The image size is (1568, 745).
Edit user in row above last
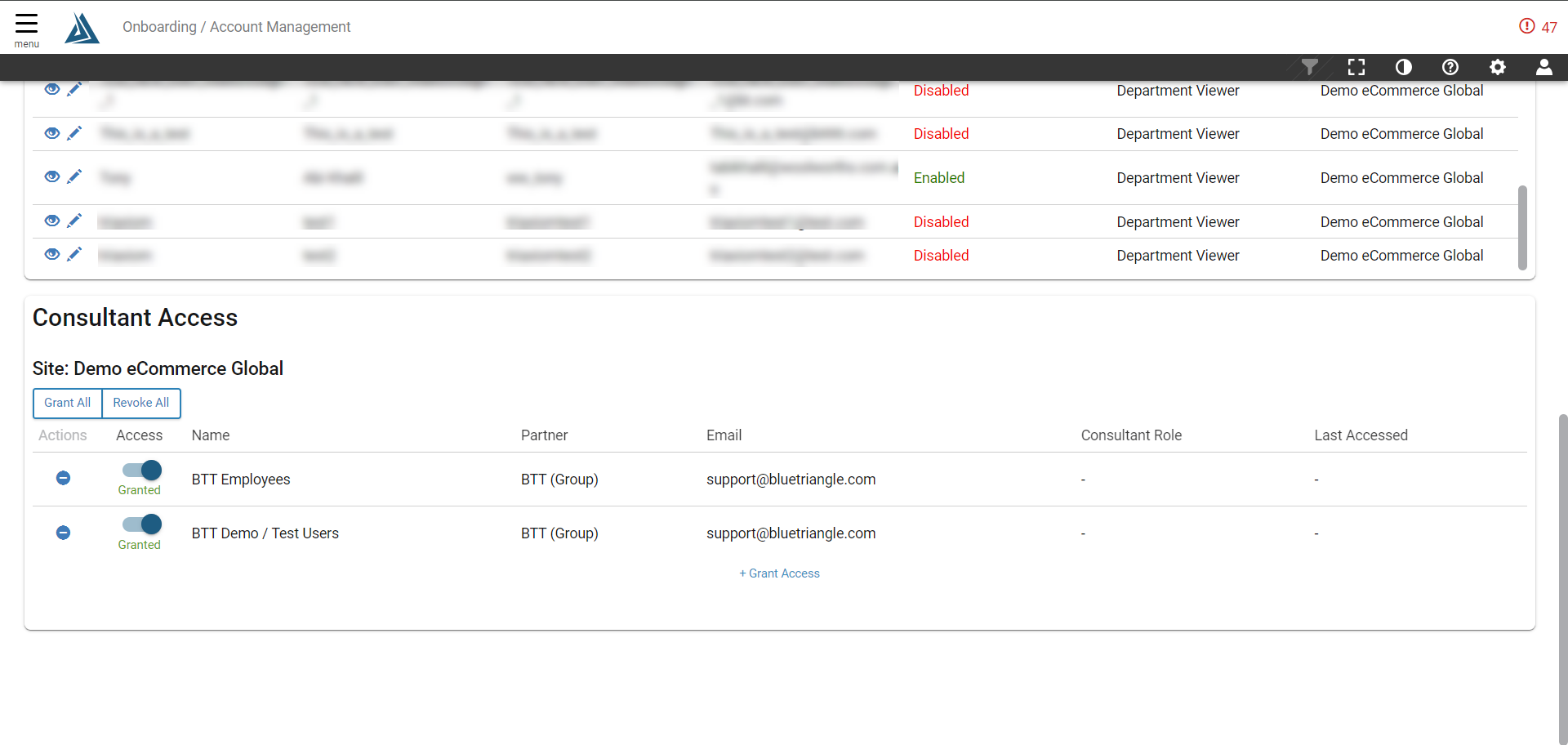tap(74, 221)
